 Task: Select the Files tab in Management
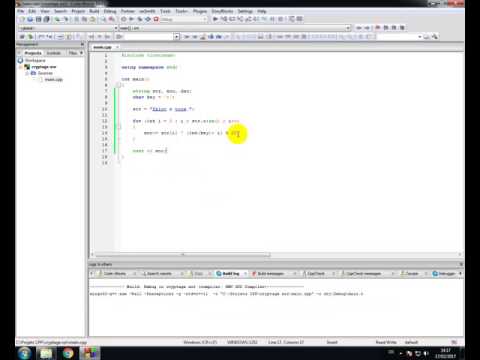pyautogui.click(x=73, y=53)
